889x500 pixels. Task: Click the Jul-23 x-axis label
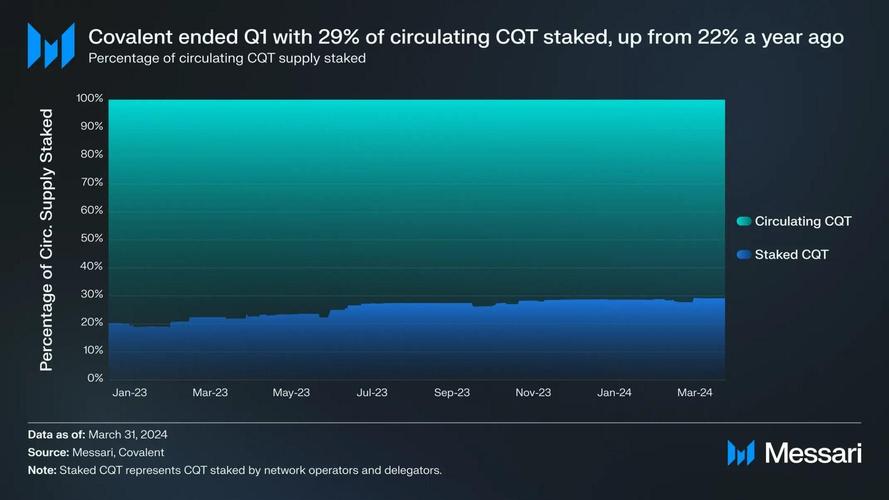click(x=372, y=392)
